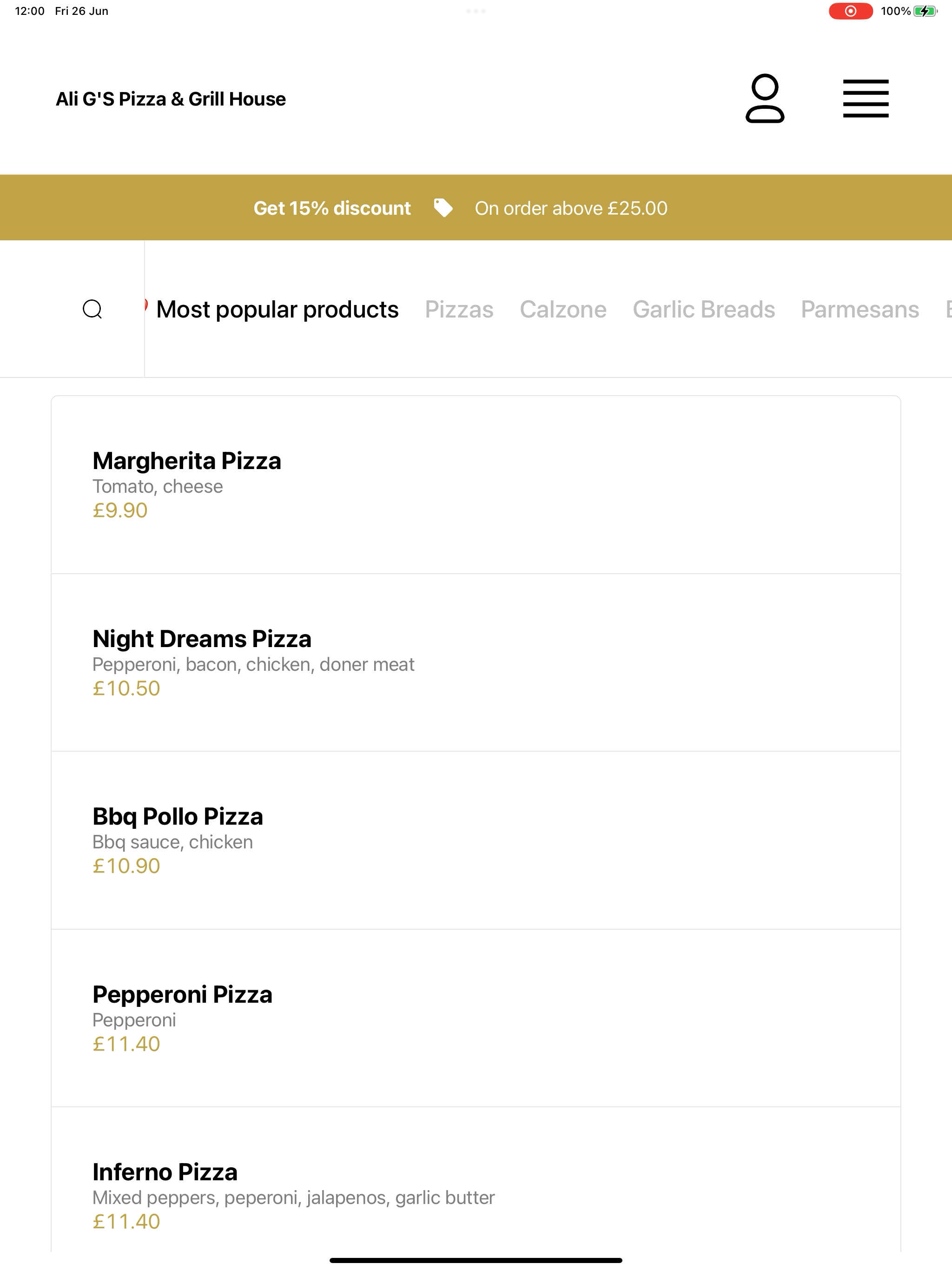Click Inferno Pizza's £11.40 price
952x1270 pixels.
(x=126, y=1221)
